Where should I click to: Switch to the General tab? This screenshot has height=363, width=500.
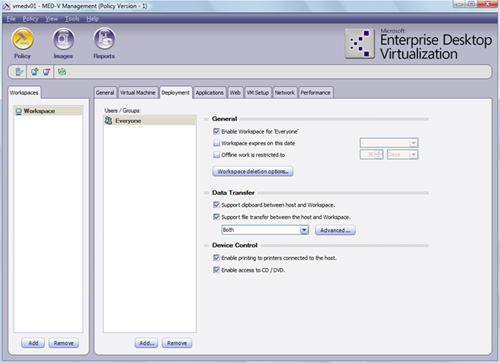coord(105,93)
